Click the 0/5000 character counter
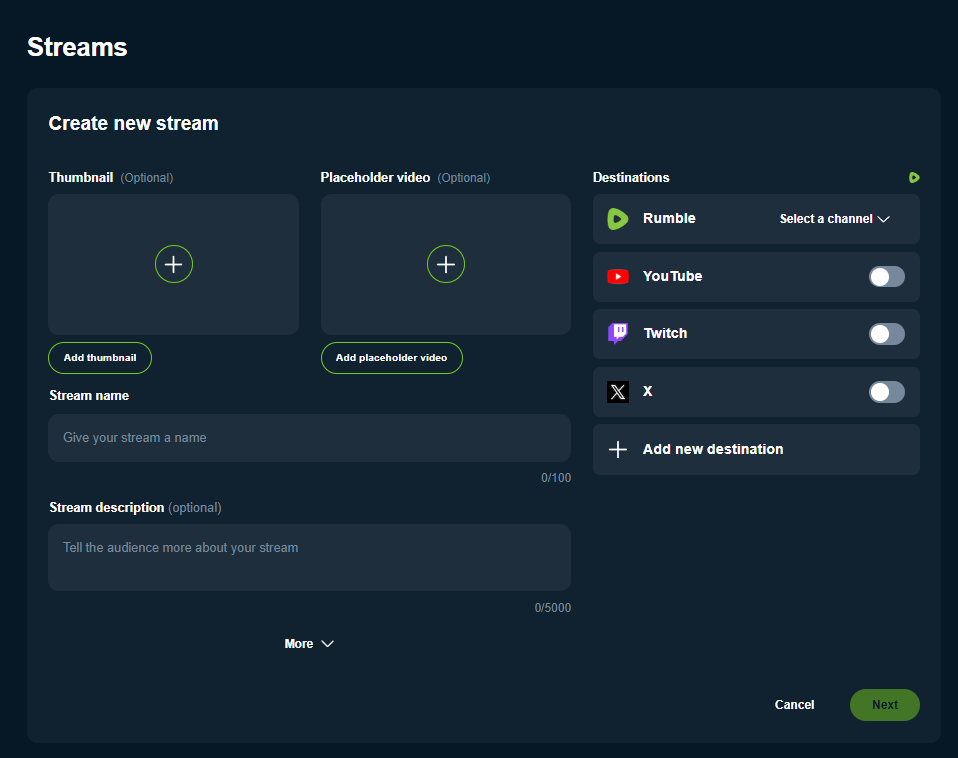Viewport: 958px width, 758px height. point(553,608)
